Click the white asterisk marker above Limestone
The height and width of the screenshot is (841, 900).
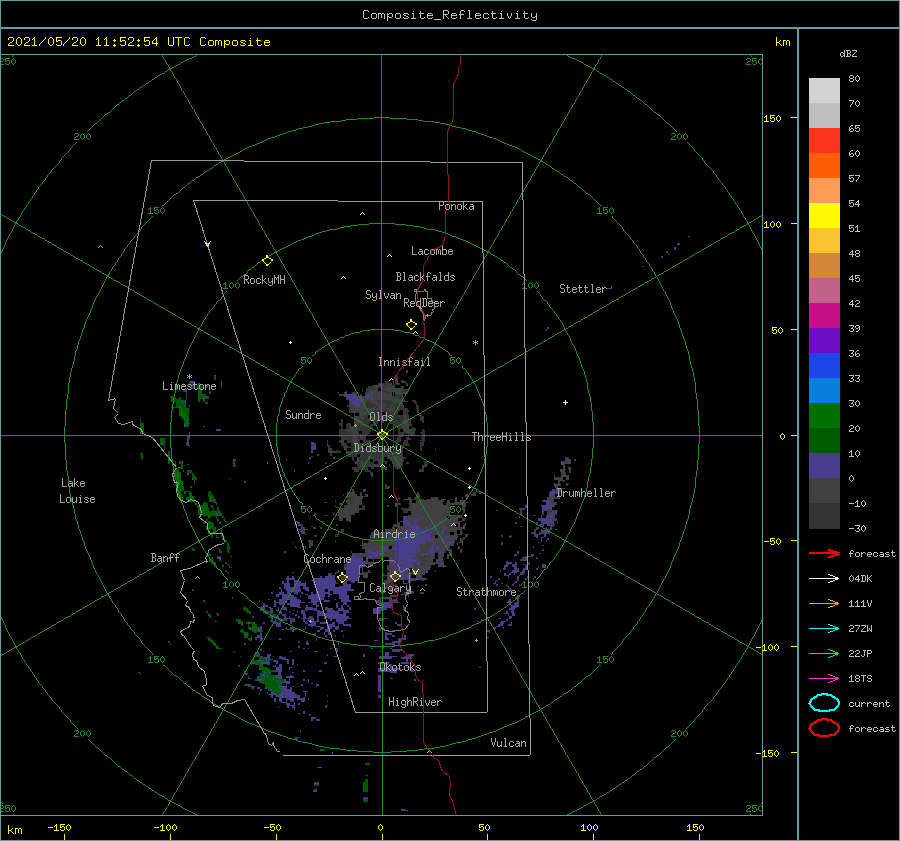pyautogui.click(x=189, y=377)
